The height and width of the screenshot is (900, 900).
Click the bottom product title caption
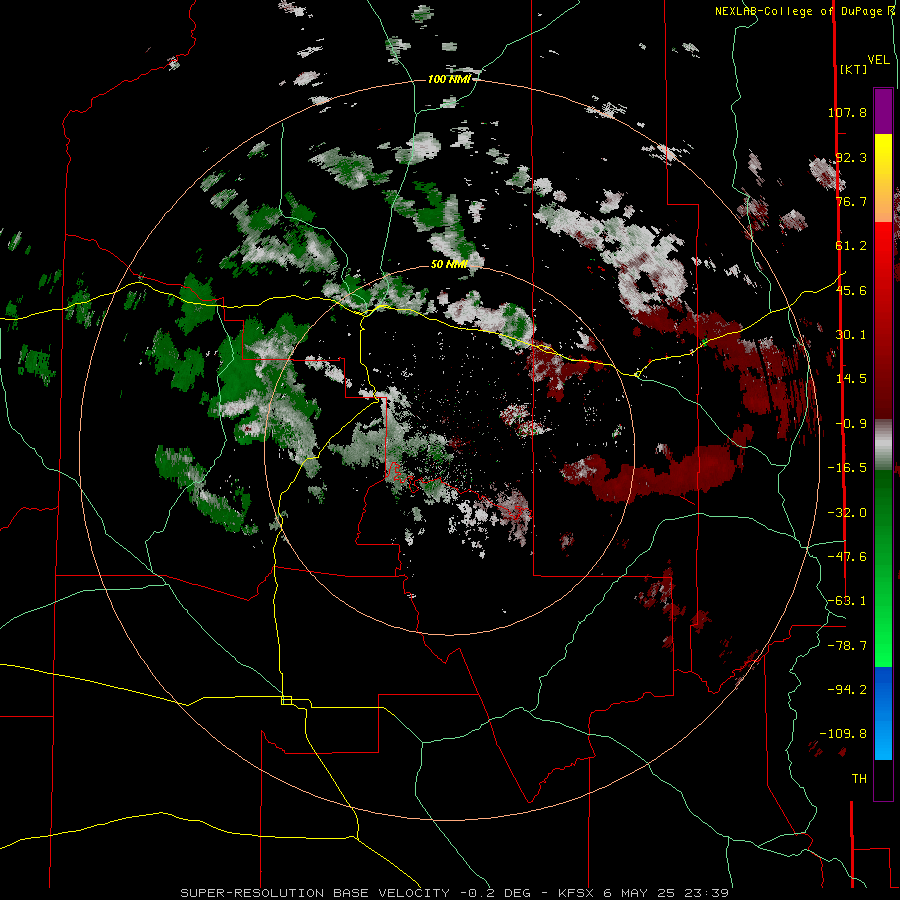455,893
